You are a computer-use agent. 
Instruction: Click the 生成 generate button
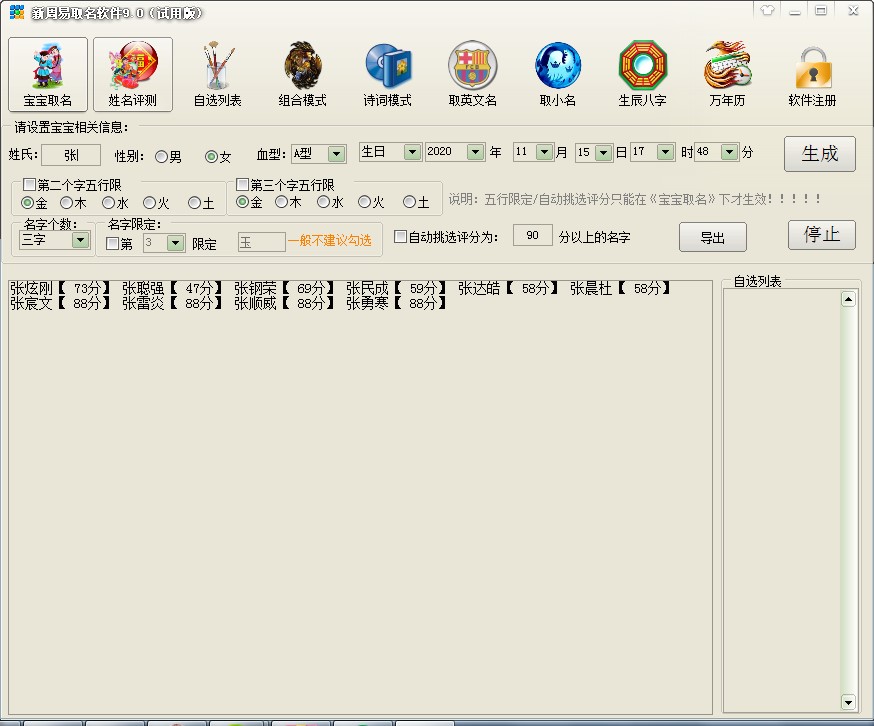click(x=819, y=154)
